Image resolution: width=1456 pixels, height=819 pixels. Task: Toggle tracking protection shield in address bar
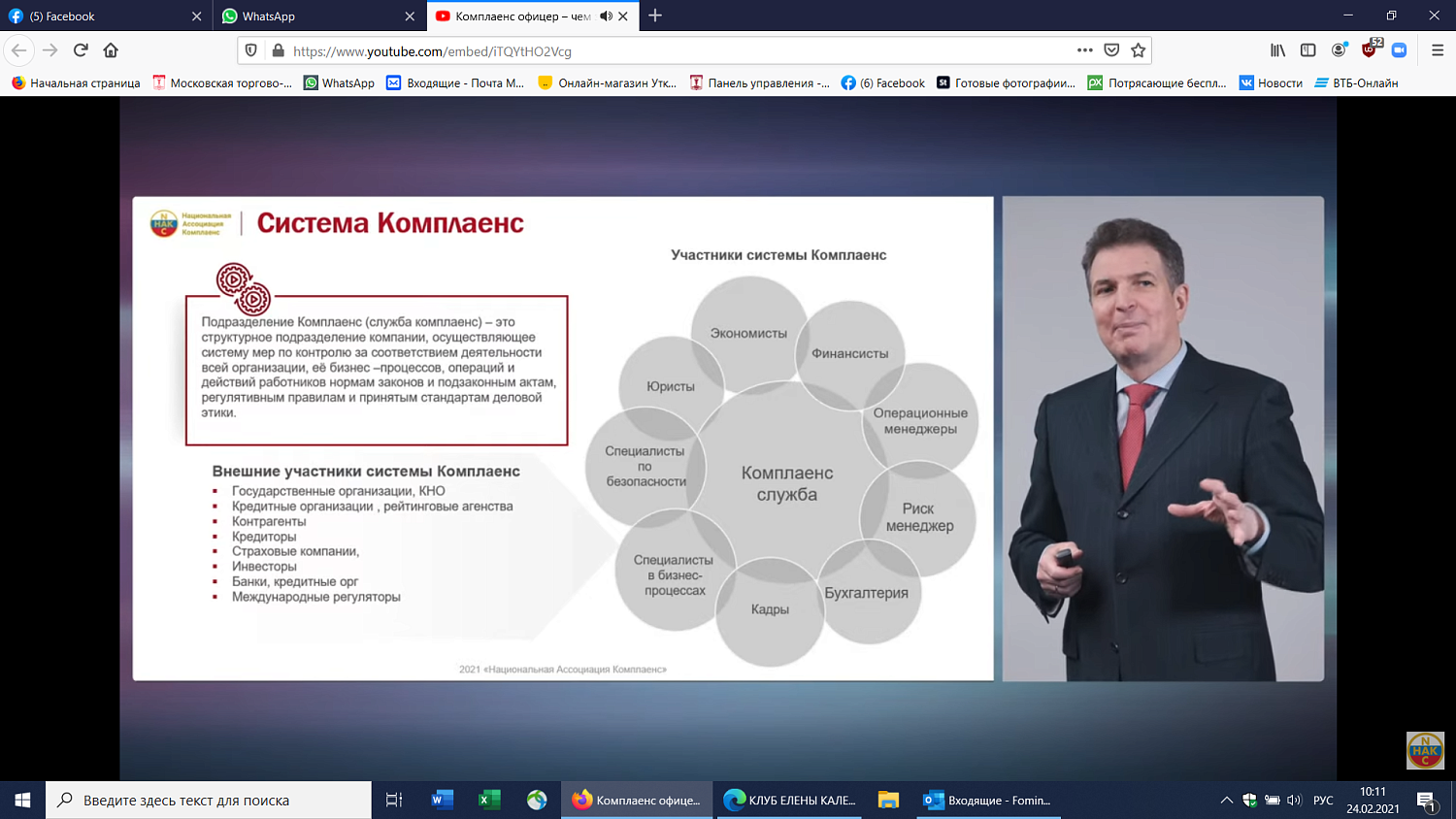252,50
